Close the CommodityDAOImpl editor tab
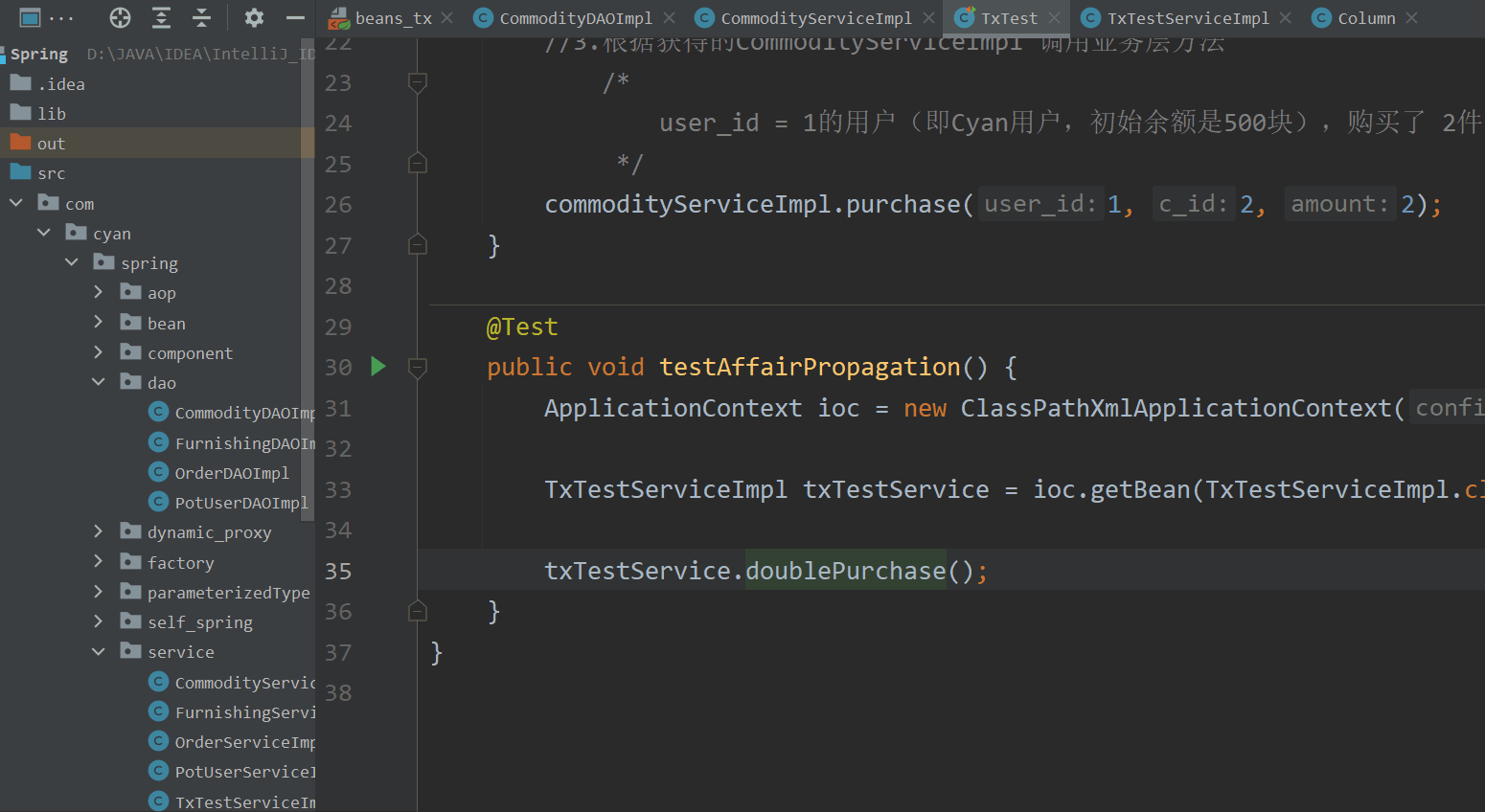Screen dimensions: 1485x812 [x=669, y=17]
